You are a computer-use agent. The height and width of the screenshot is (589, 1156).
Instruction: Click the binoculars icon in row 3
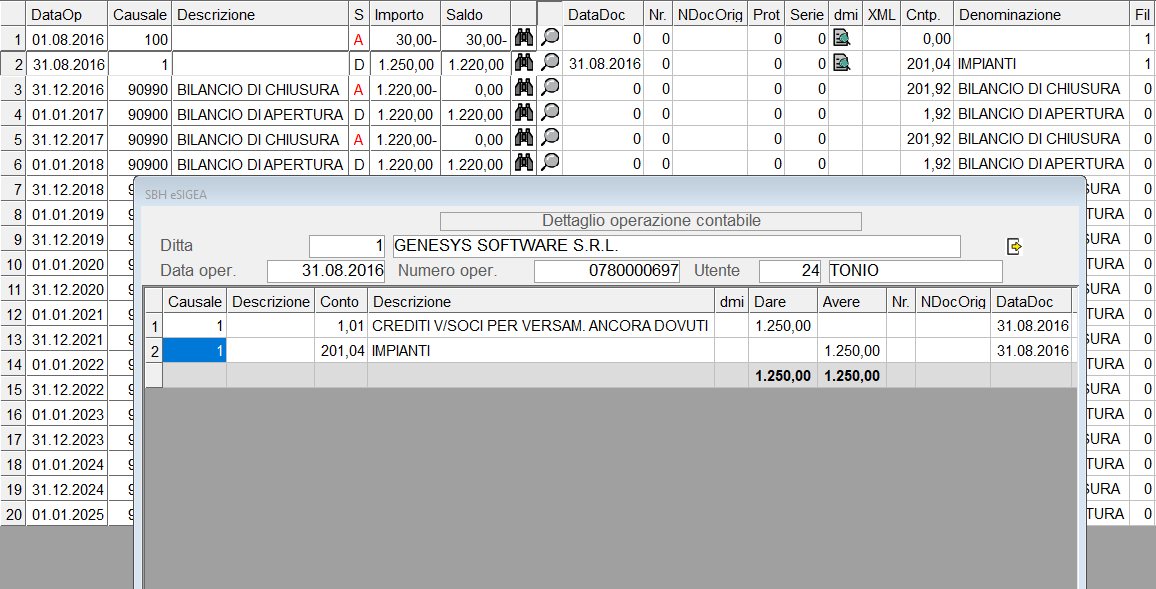pos(523,88)
